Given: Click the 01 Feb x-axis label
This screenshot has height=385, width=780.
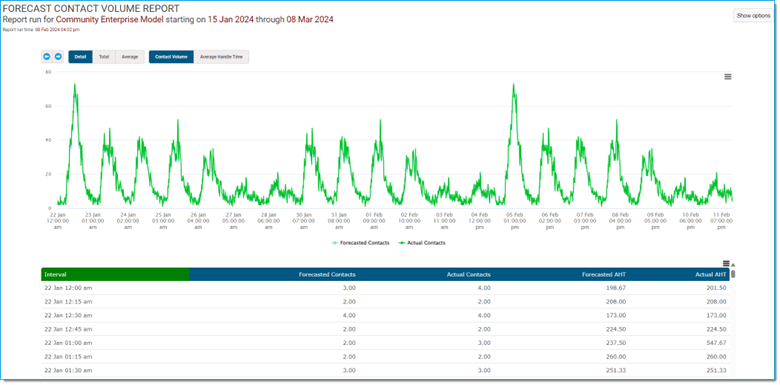Looking at the screenshot, I should (x=374, y=220).
